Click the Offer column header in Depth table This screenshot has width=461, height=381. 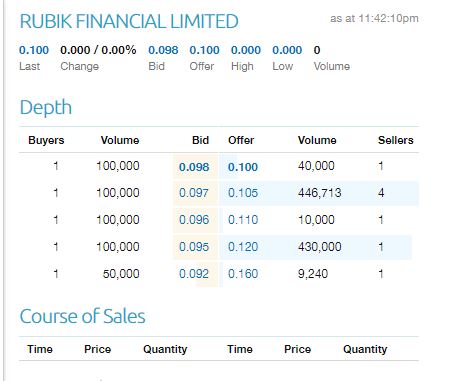pyautogui.click(x=241, y=140)
